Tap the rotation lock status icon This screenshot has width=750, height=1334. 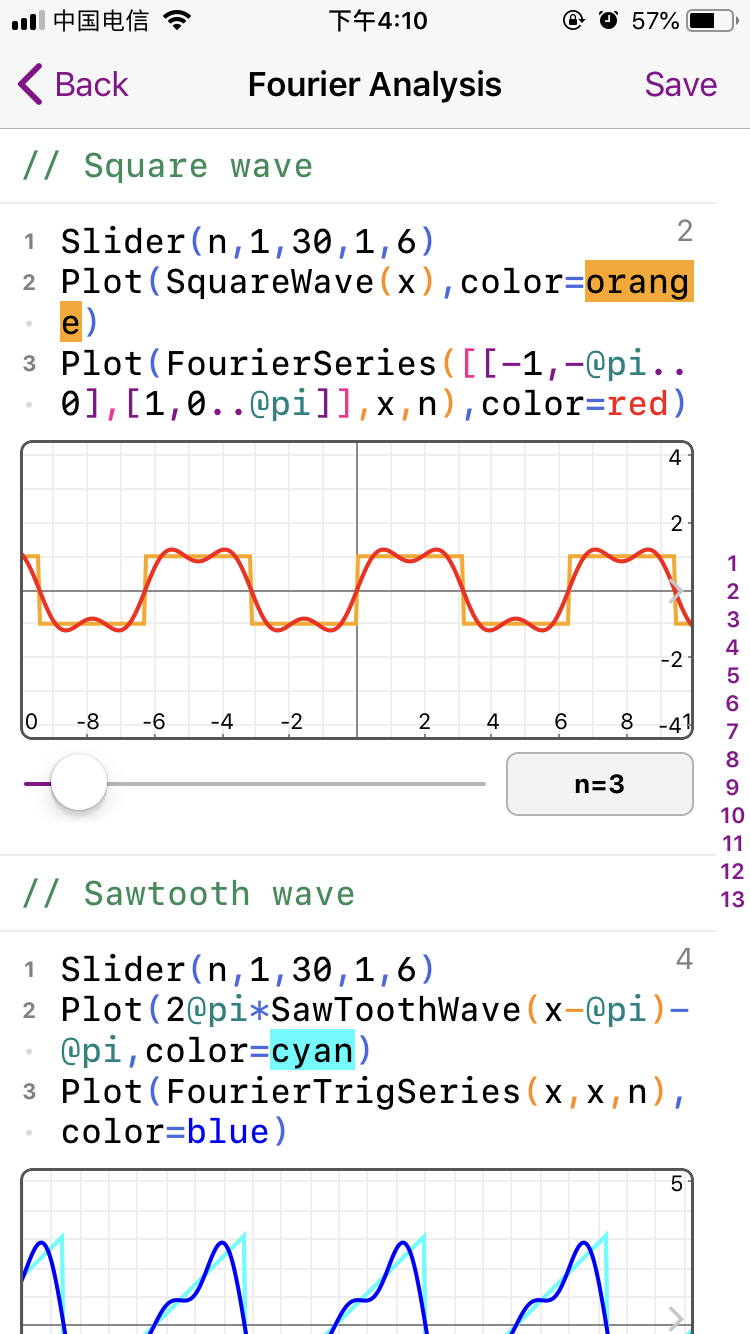click(x=574, y=20)
